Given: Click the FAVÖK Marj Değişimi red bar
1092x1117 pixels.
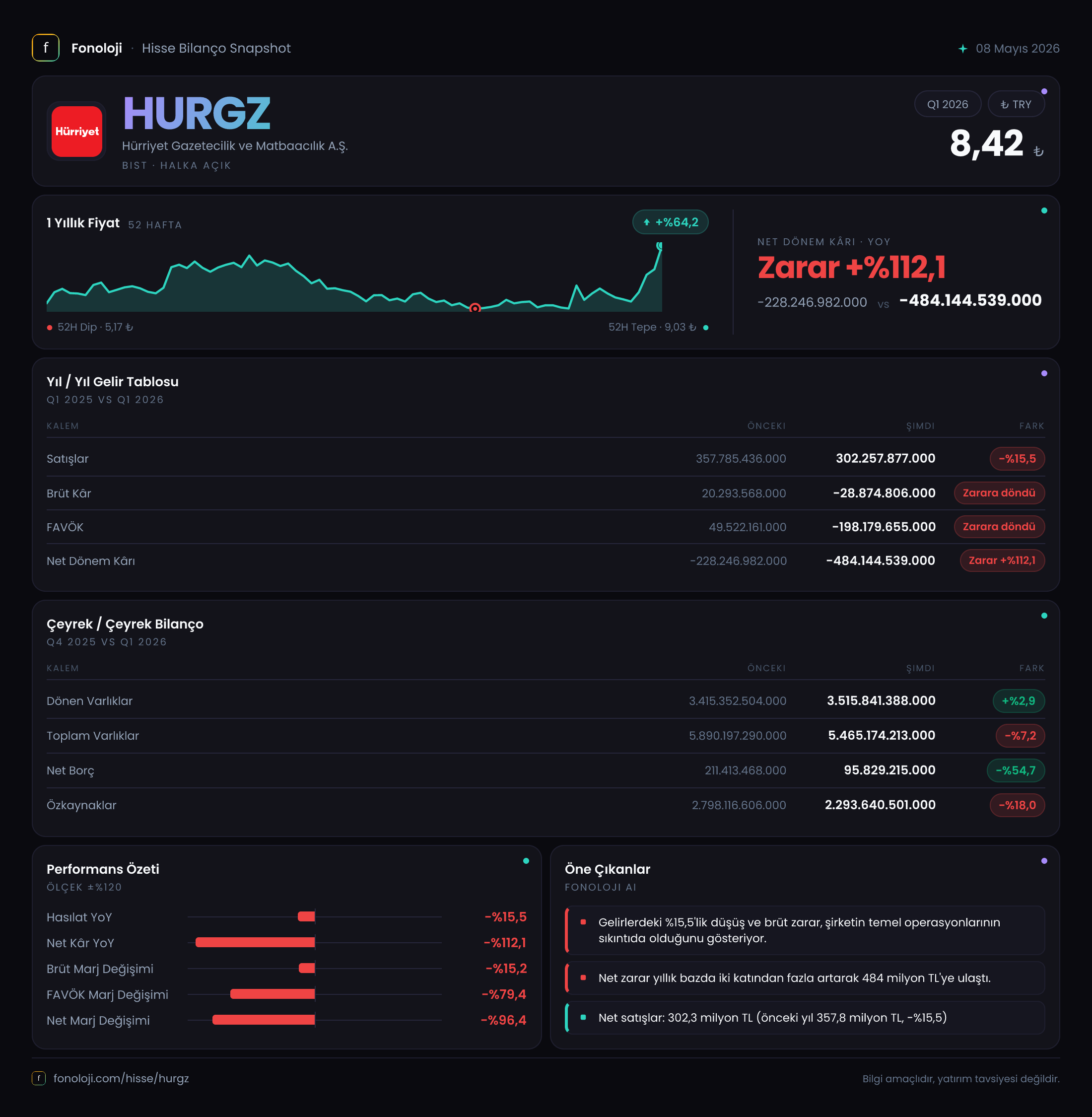Looking at the screenshot, I should pos(273,994).
